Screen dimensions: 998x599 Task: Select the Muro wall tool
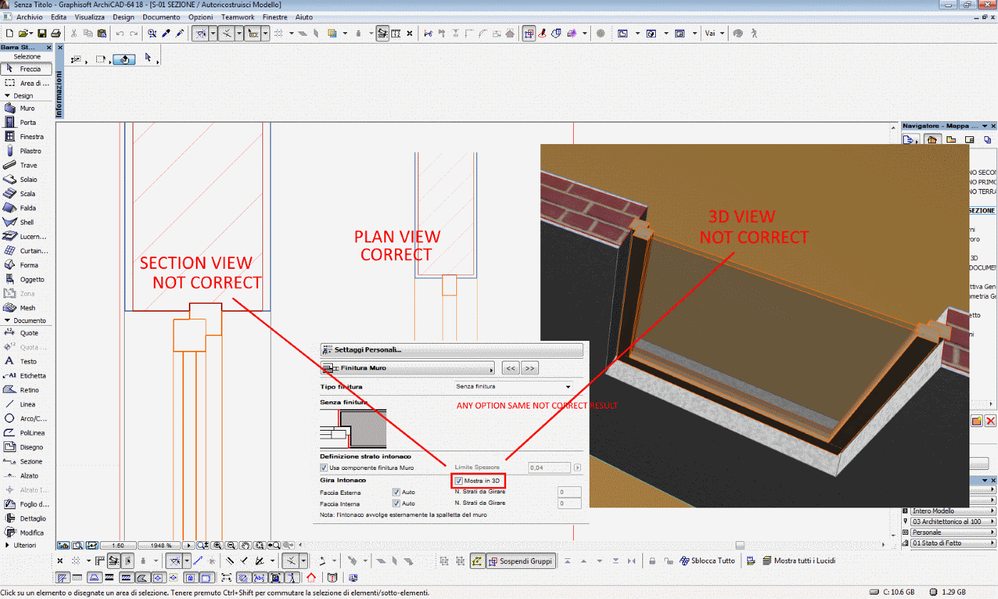pos(27,108)
